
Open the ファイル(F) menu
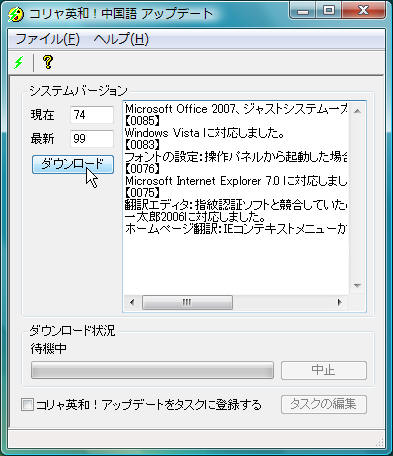coord(47,39)
